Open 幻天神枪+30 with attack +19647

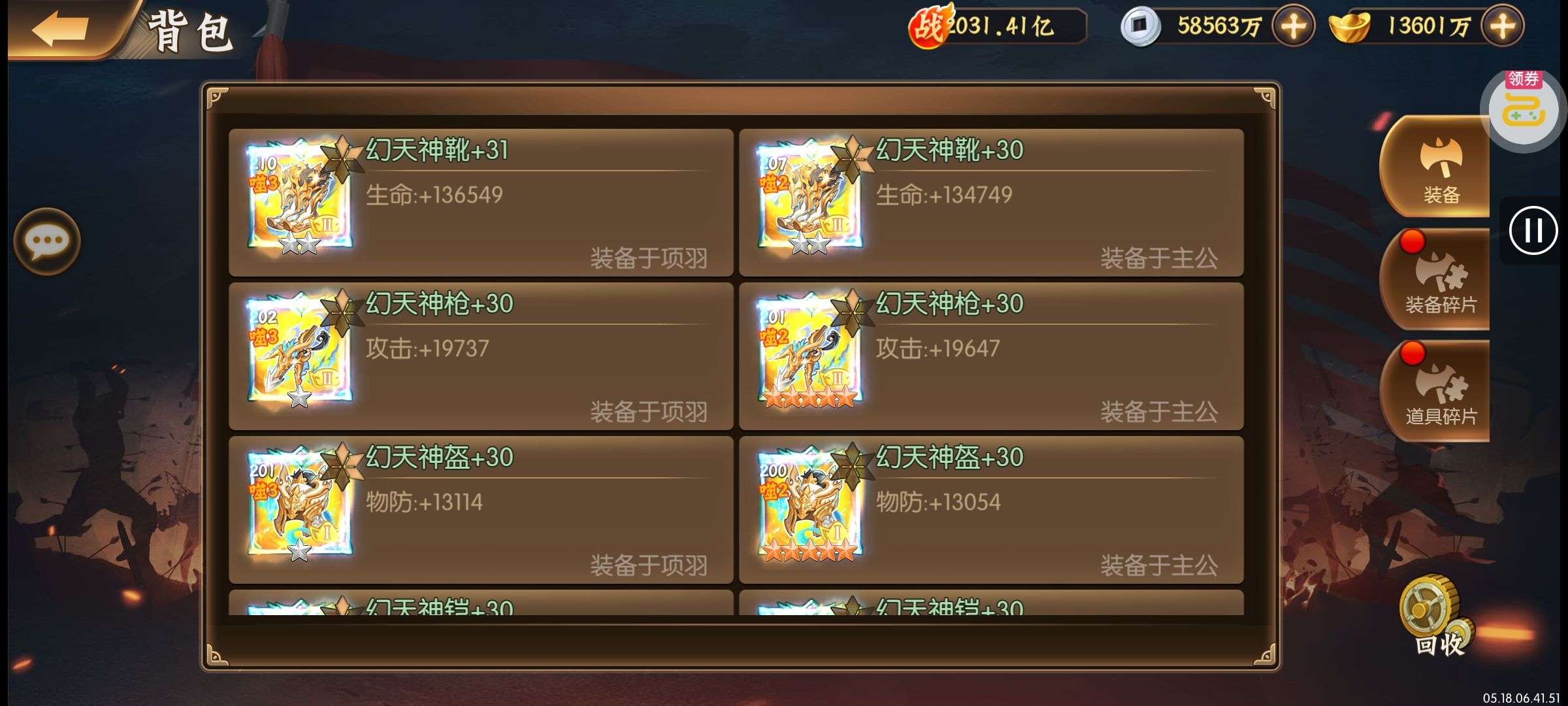pos(991,356)
